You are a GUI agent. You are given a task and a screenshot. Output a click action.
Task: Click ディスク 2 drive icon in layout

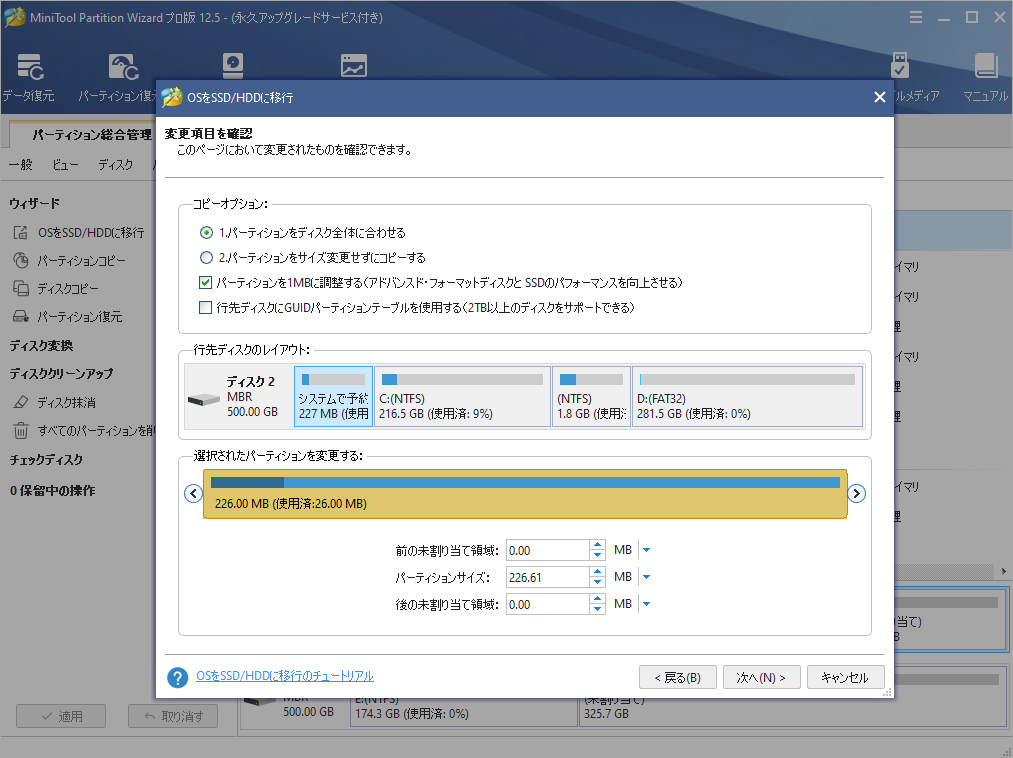point(204,400)
